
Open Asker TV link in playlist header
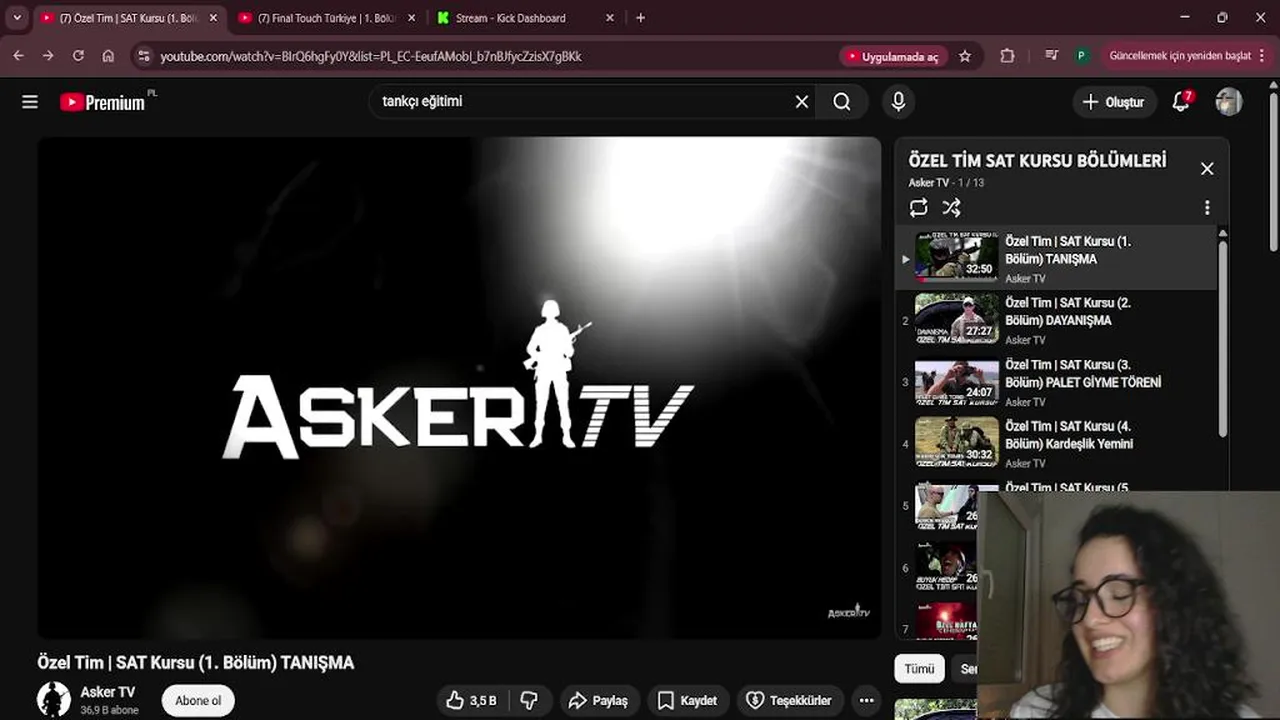(928, 183)
